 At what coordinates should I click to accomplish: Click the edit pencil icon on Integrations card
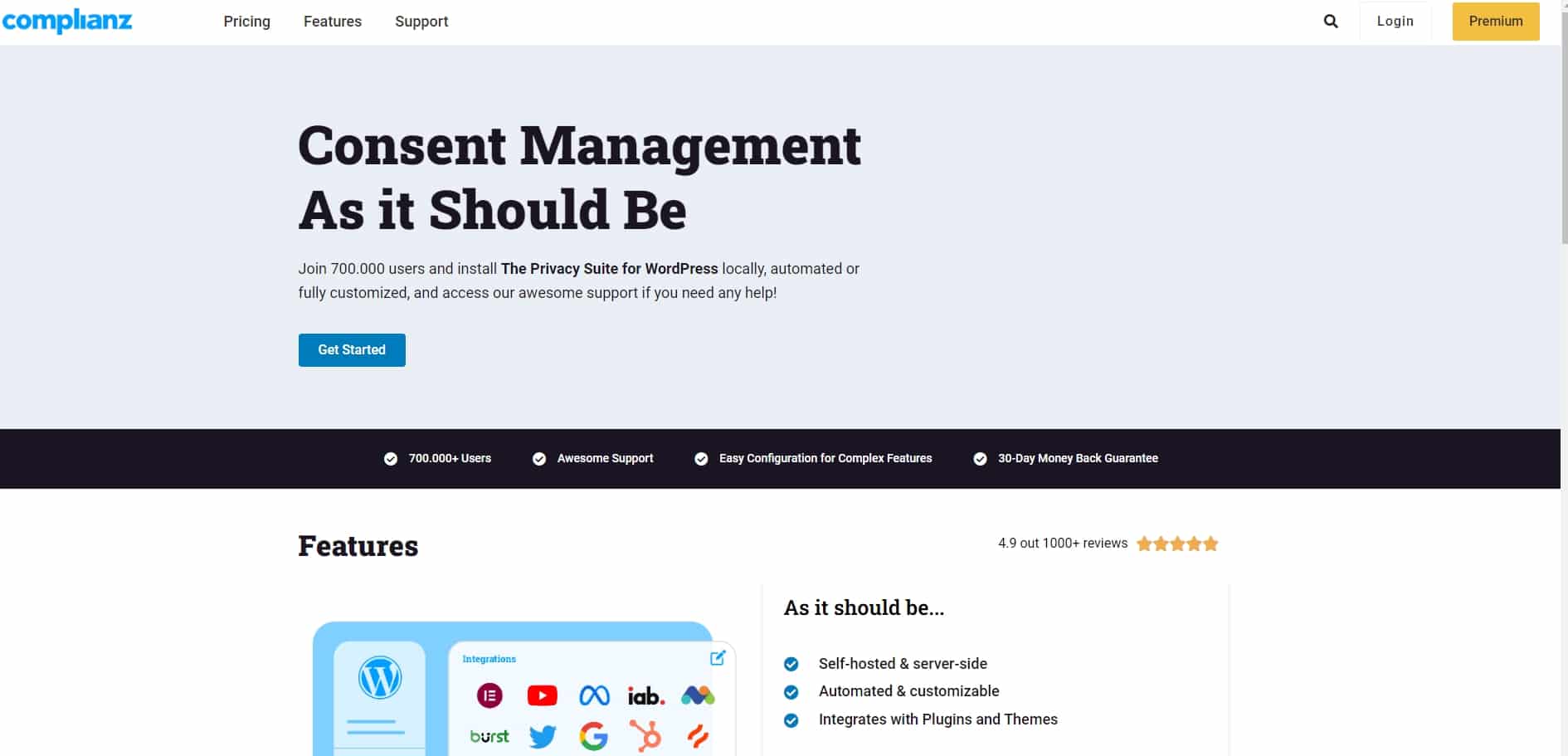point(718,658)
